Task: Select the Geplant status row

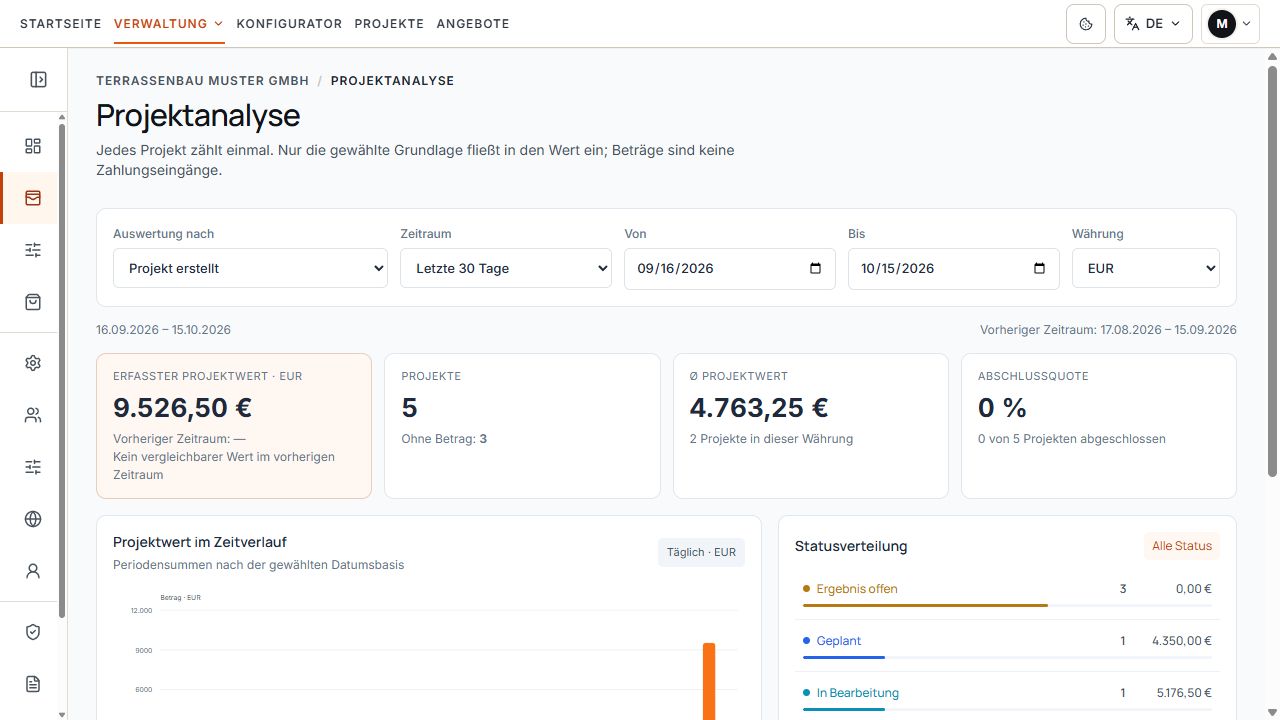Action: coord(1007,645)
